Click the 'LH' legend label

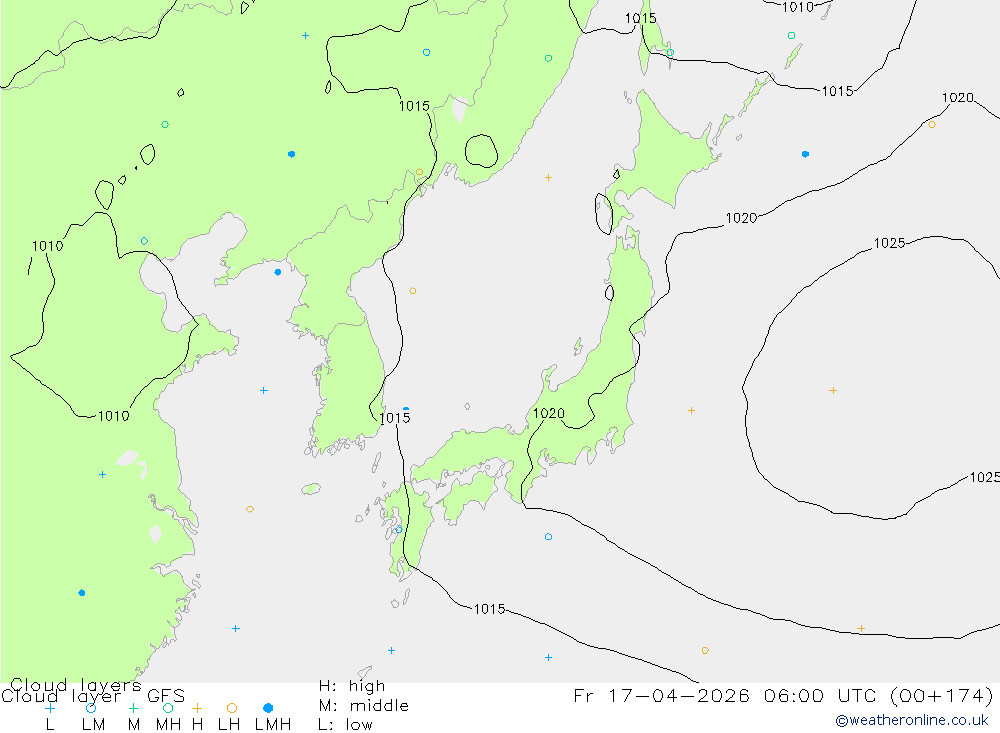pyautogui.click(x=229, y=725)
